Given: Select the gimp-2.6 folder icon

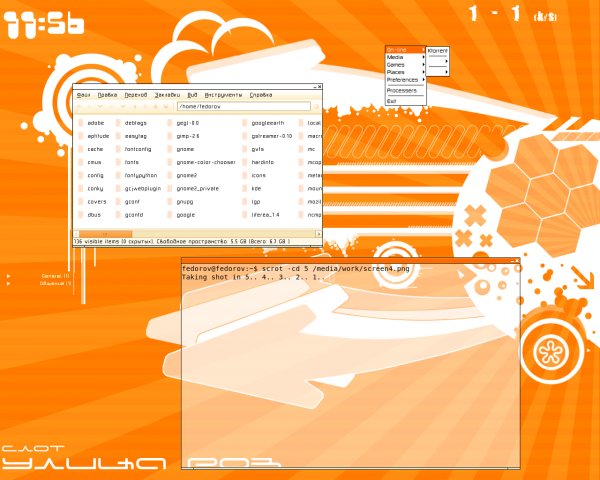Looking at the screenshot, I should (169, 136).
